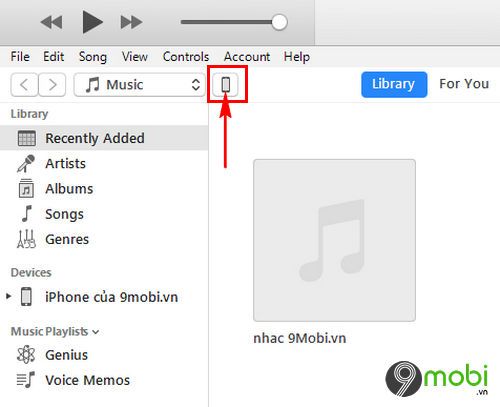Open the Account menu
The width and height of the screenshot is (500, 407).
(x=247, y=57)
